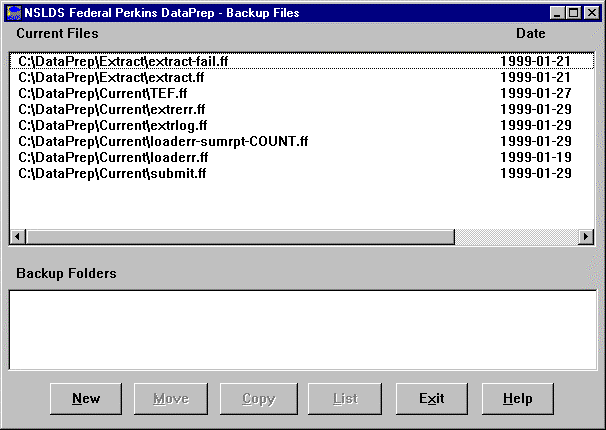606x430 pixels.
Task: Click inside the Backup Folders list box
Action: pyautogui.click(x=302, y=328)
